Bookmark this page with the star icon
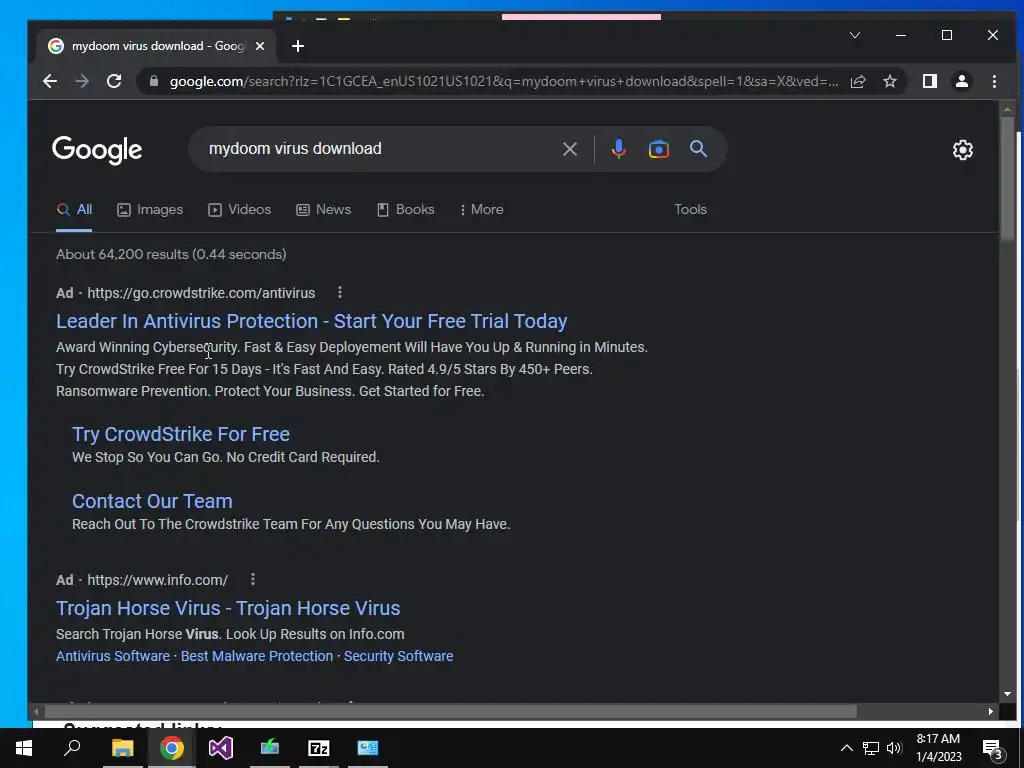This screenshot has width=1024, height=768. tap(889, 81)
